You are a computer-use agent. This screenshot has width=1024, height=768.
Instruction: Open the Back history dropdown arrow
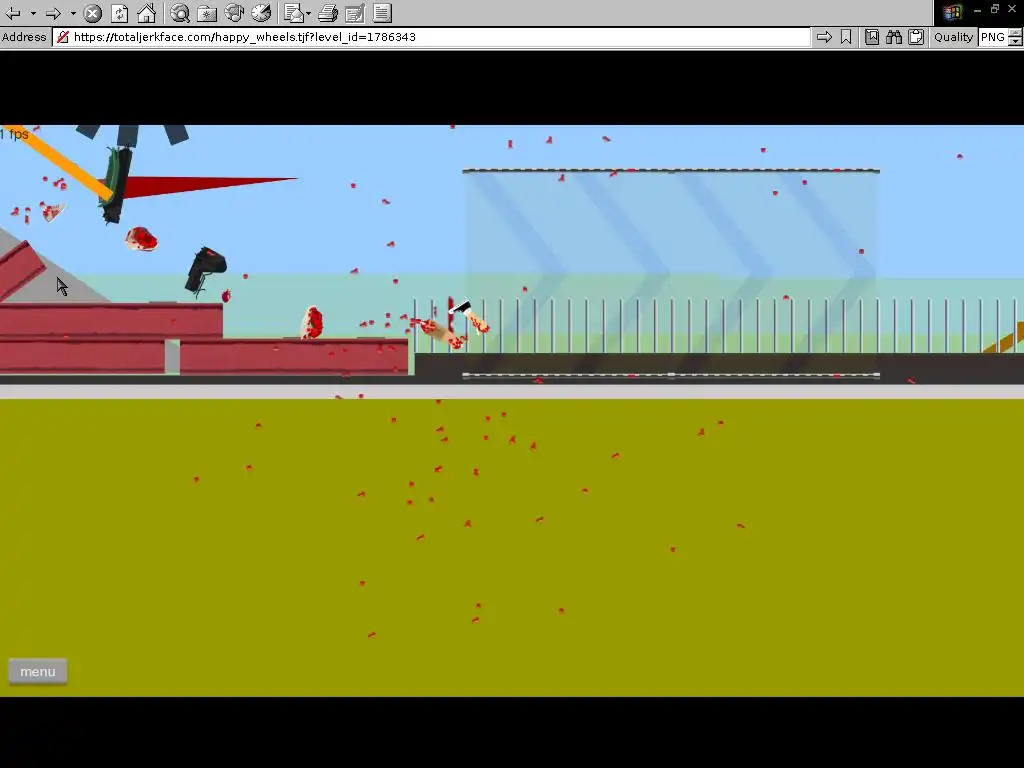coord(33,13)
